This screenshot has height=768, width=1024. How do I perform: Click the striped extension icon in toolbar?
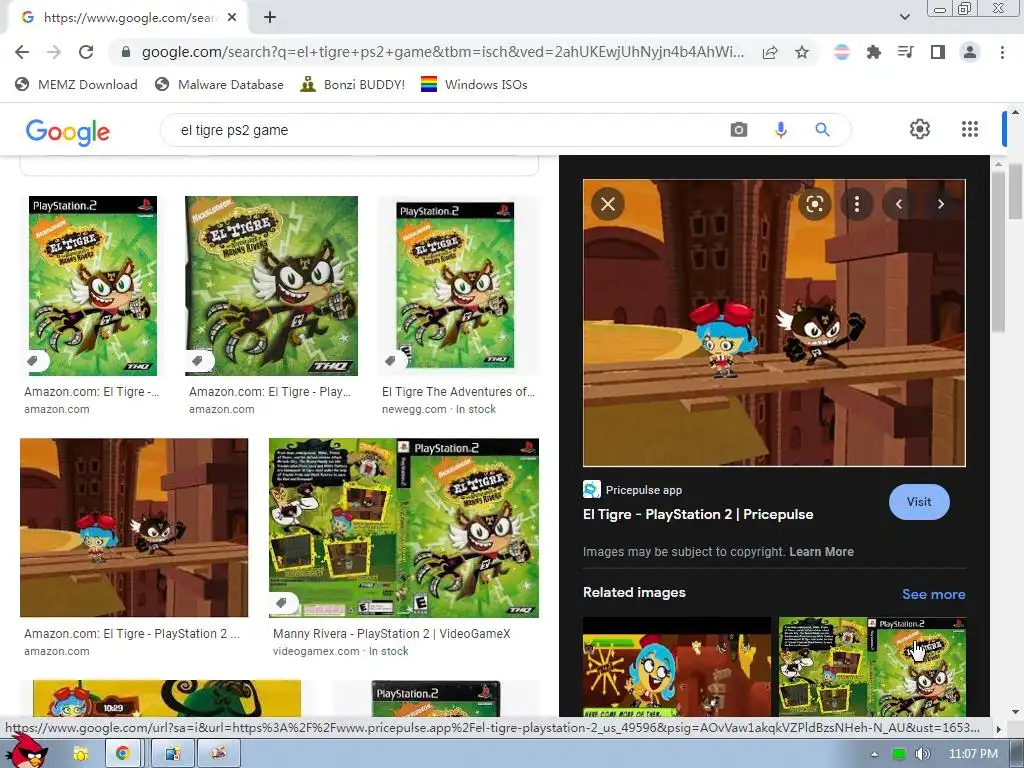842,52
